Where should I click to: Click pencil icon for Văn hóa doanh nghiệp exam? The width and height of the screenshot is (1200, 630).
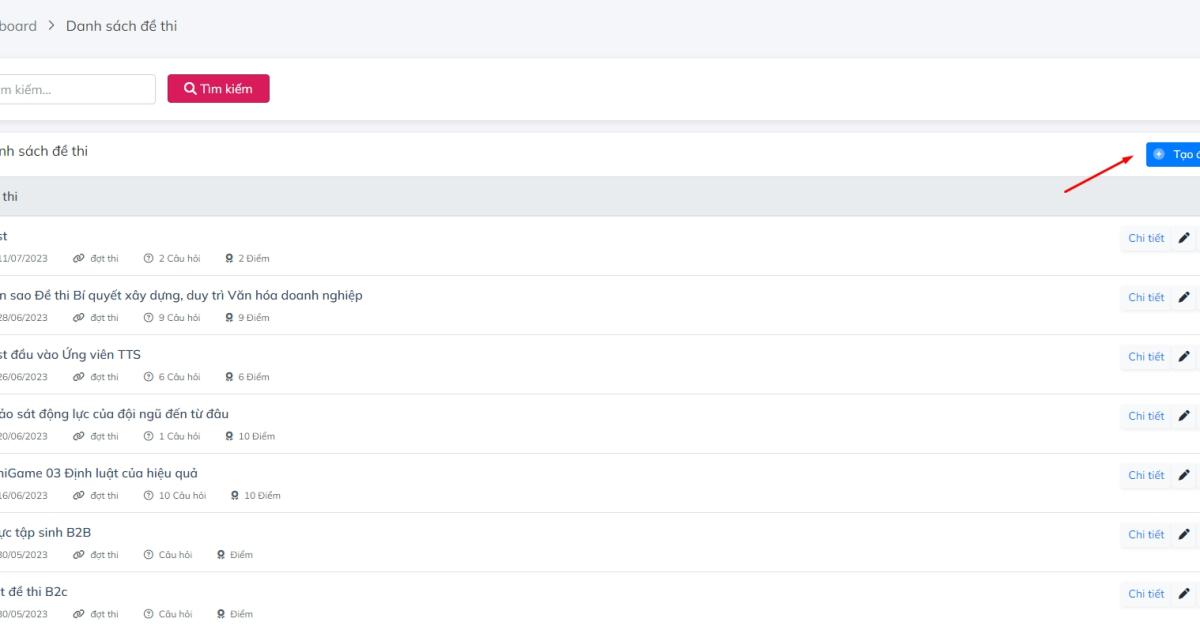pos(1185,297)
